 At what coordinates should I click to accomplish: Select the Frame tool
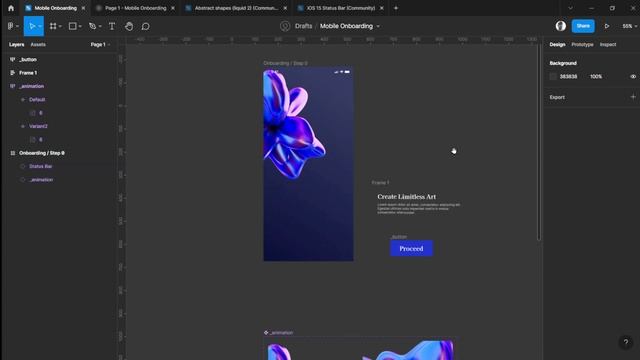pos(53,26)
